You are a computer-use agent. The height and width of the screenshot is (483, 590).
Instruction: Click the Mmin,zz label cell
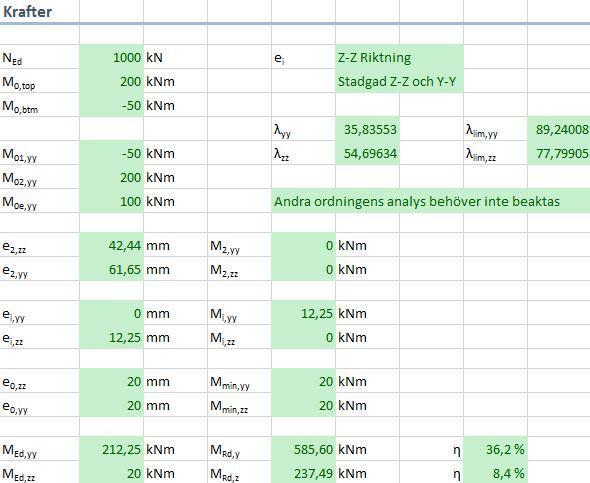(239, 406)
